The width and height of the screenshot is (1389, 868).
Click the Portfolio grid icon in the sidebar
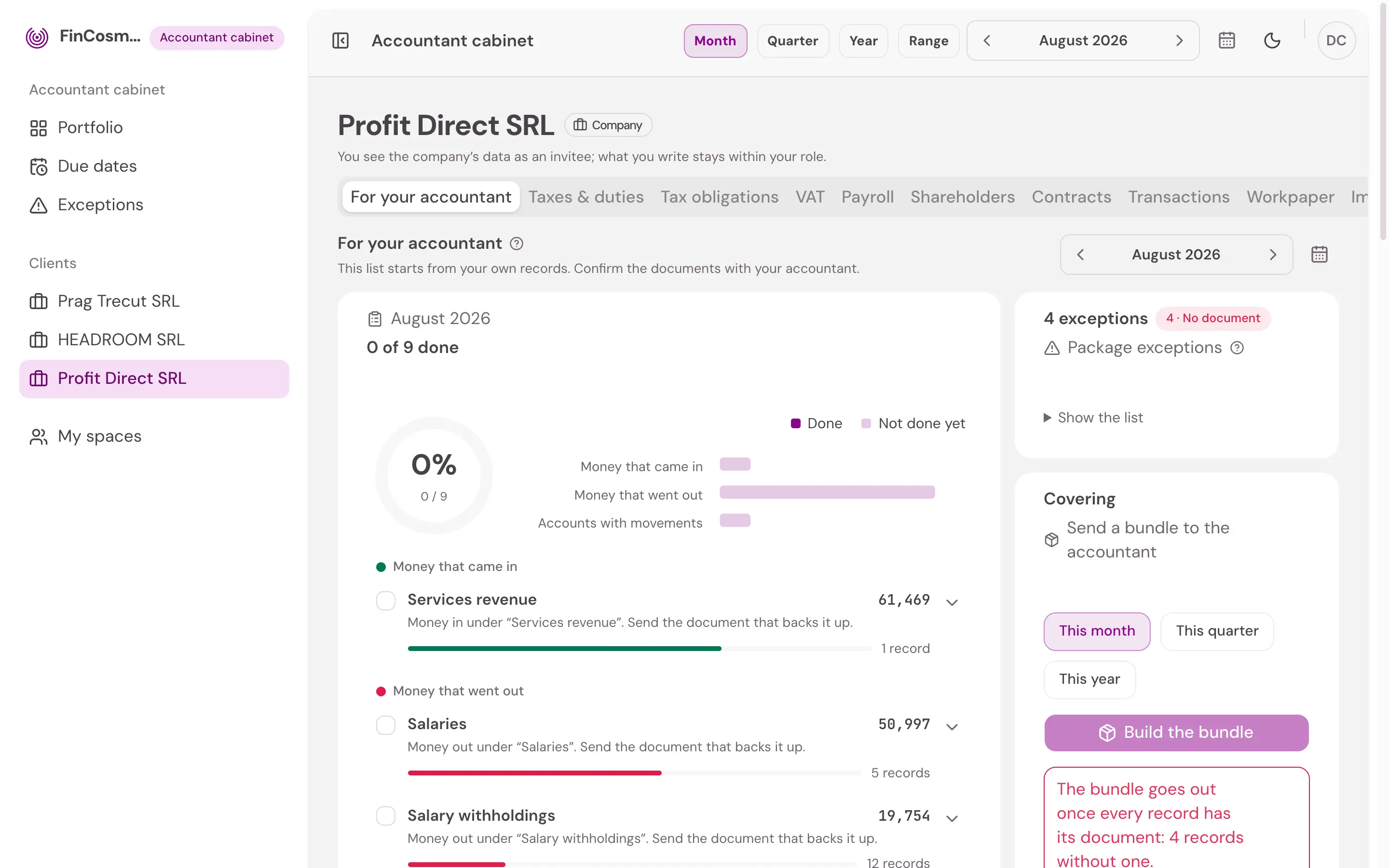pos(39,128)
